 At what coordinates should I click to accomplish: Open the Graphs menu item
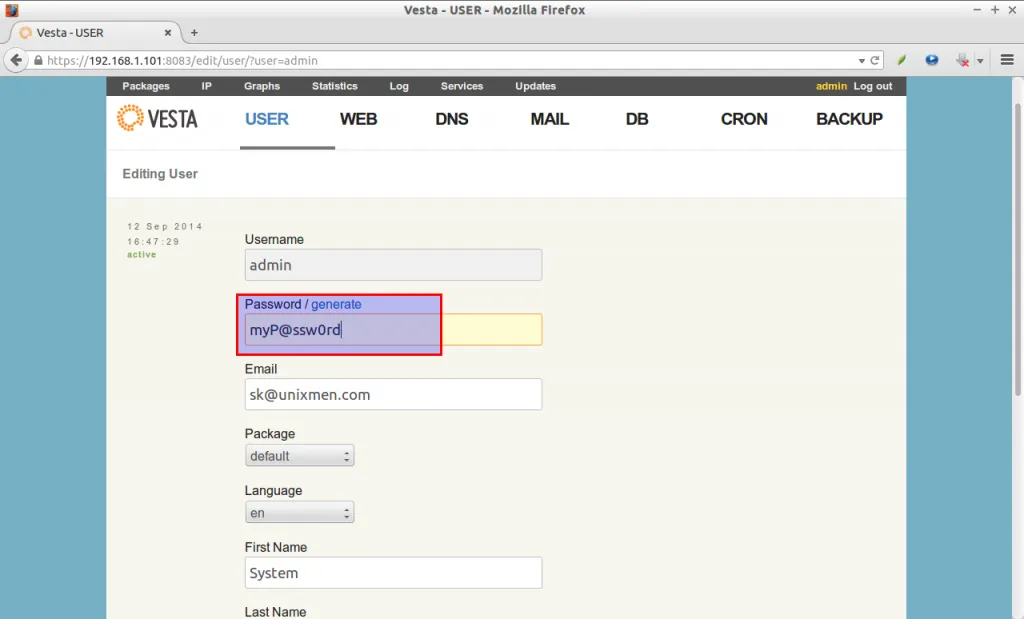click(262, 86)
